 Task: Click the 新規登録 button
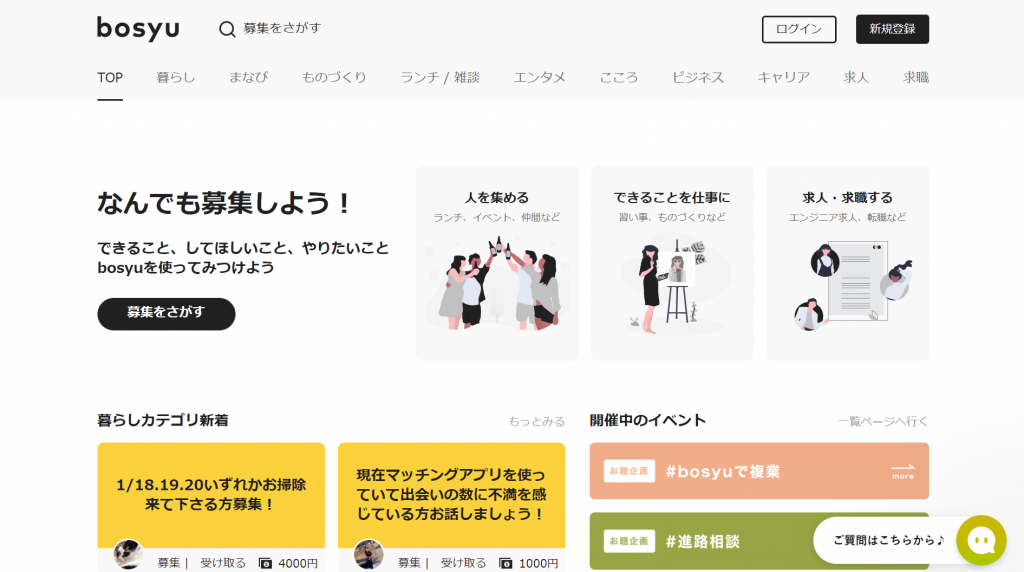(892, 29)
